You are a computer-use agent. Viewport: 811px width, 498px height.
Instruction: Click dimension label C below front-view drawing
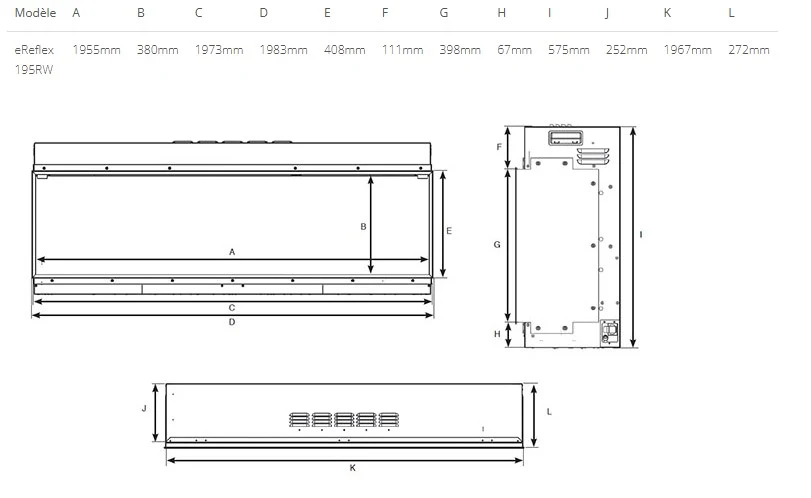pyautogui.click(x=232, y=308)
